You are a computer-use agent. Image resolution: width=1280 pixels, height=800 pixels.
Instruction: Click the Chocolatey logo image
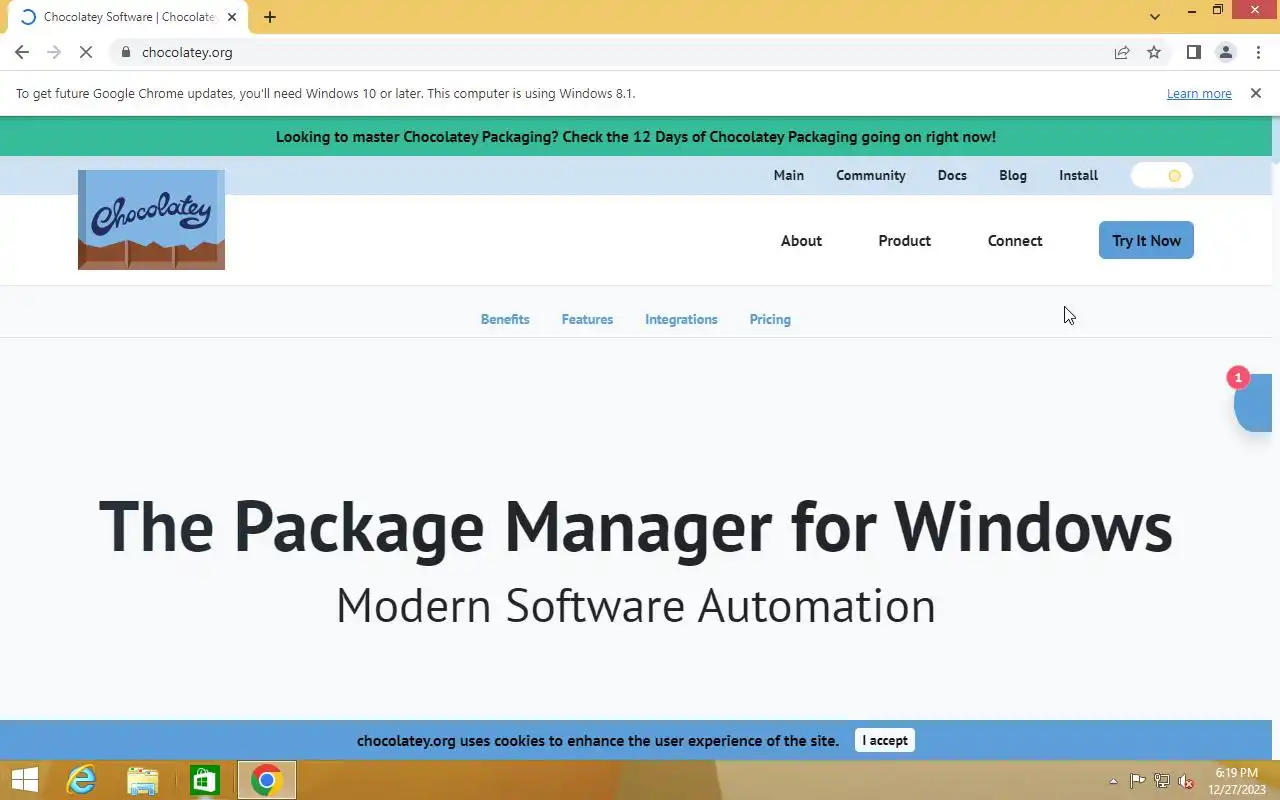(151, 220)
